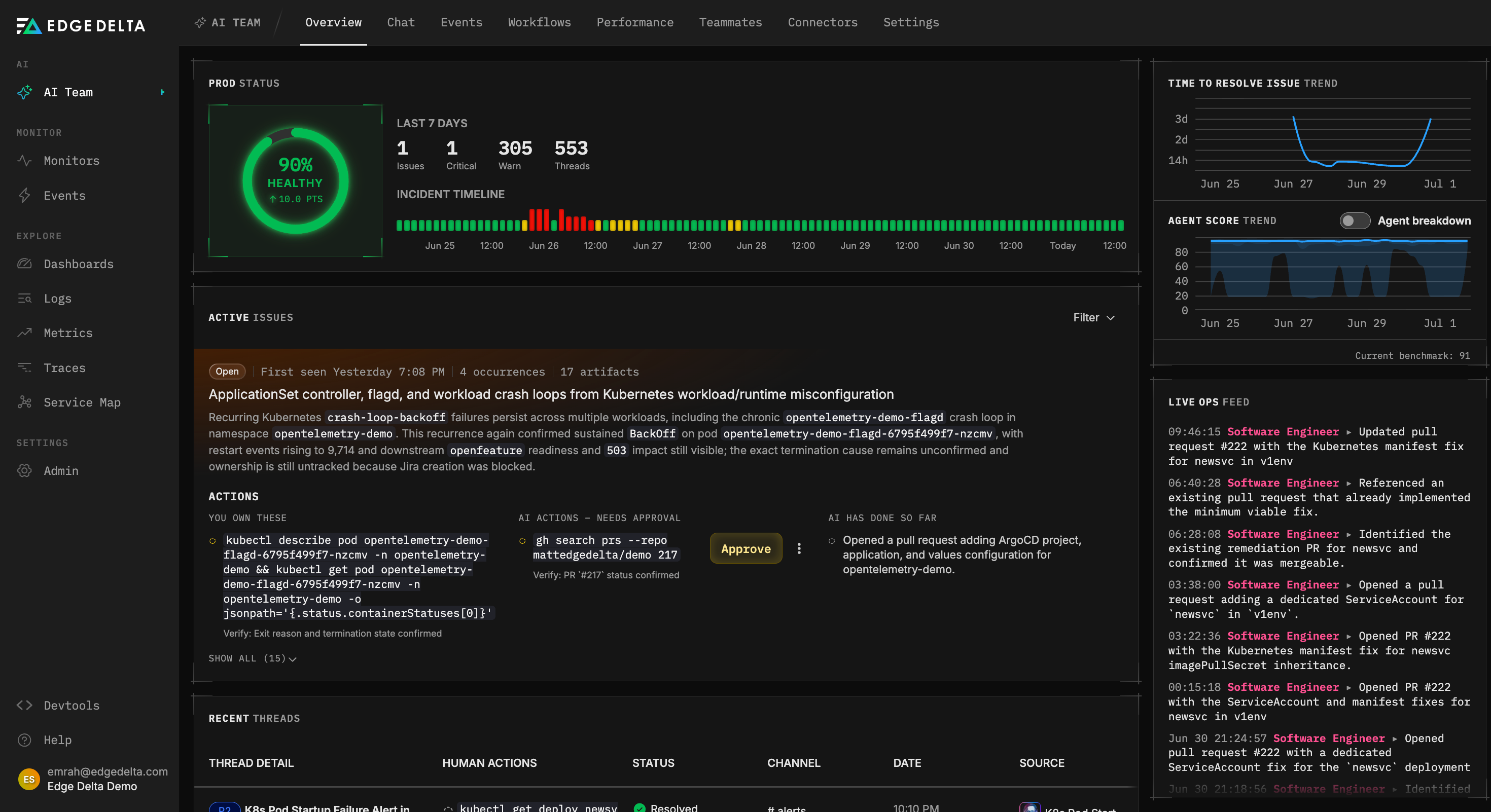Viewport: 1491px width, 812px height.
Task: Click the status circle beside kubectl describe pod
Action: [212, 541]
